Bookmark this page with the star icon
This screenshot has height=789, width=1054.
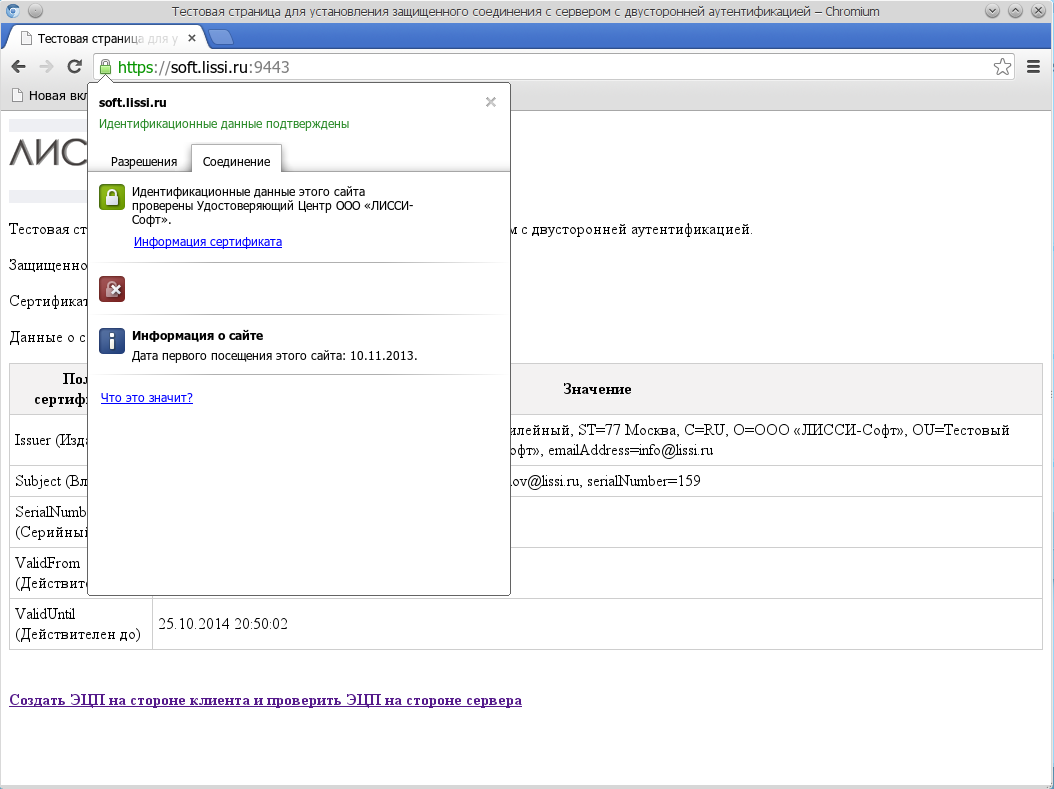click(x=1002, y=67)
